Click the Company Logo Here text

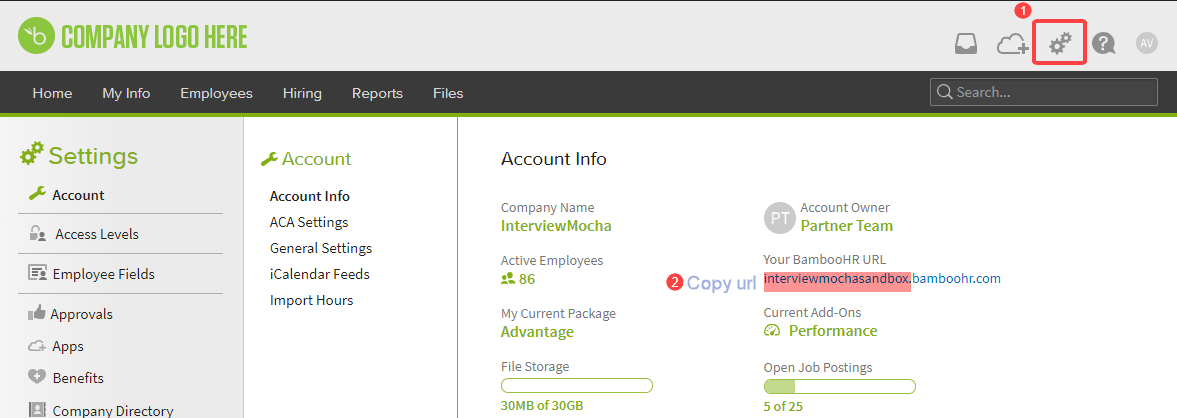pyautogui.click(x=155, y=36)
